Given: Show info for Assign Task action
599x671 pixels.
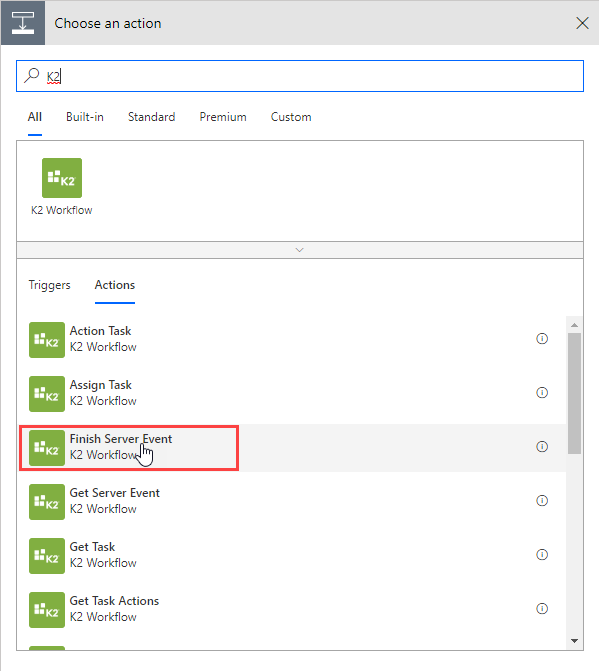Looking at the screenshot, I should point(542,392).
